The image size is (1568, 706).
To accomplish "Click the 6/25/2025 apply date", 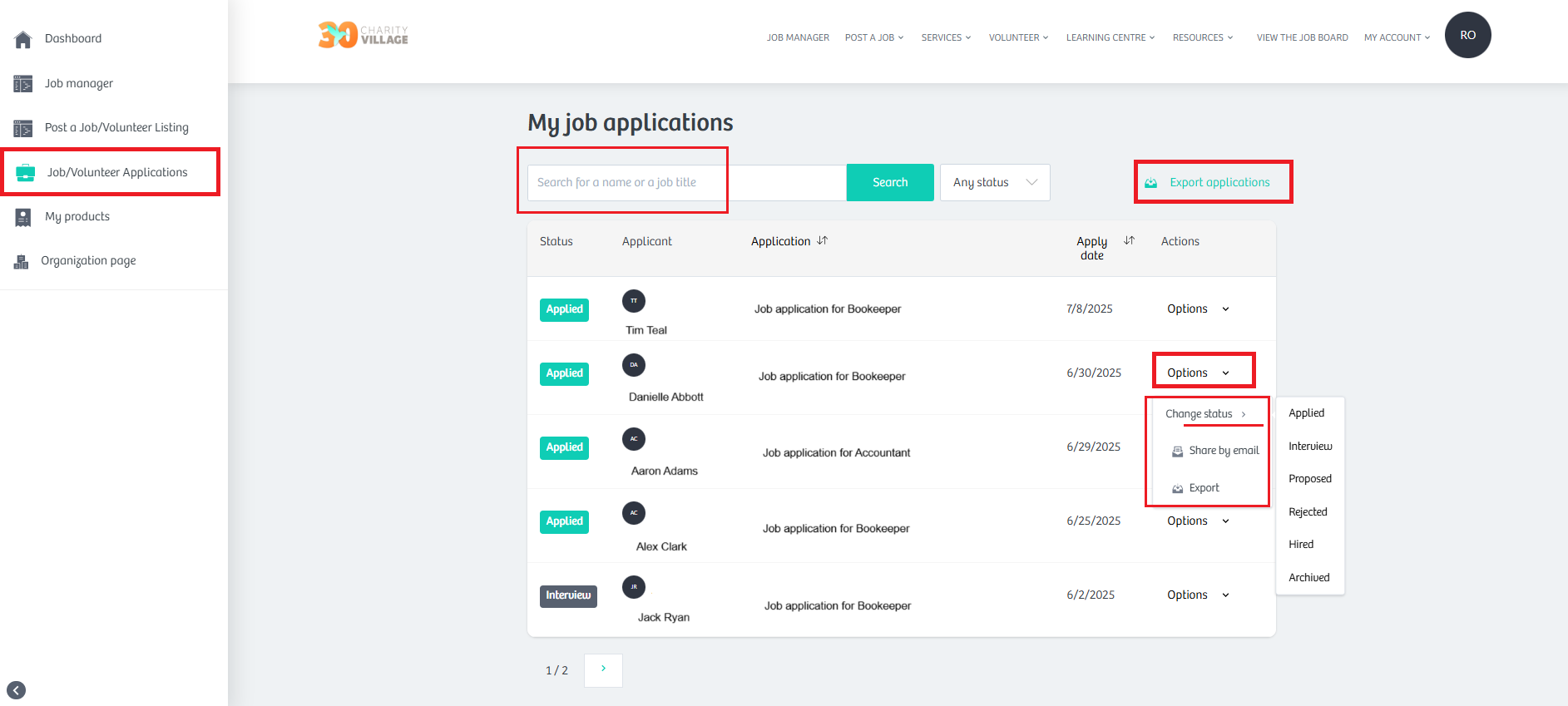I will tap(1093, 521).
